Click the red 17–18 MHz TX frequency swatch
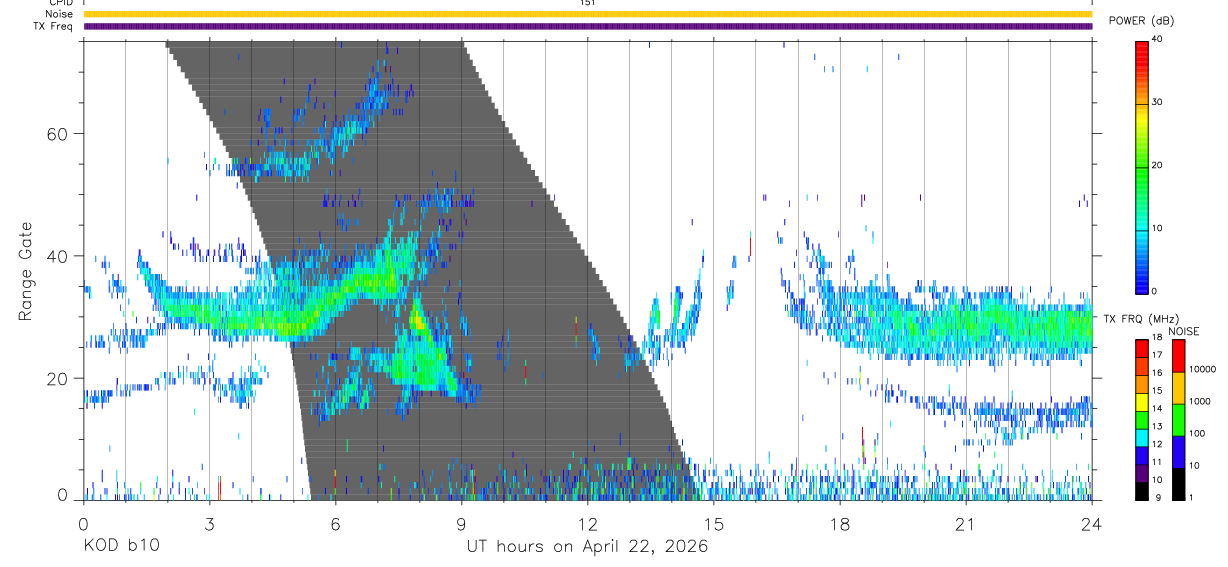The image size is (1228, 567). tap(1143, 348)
